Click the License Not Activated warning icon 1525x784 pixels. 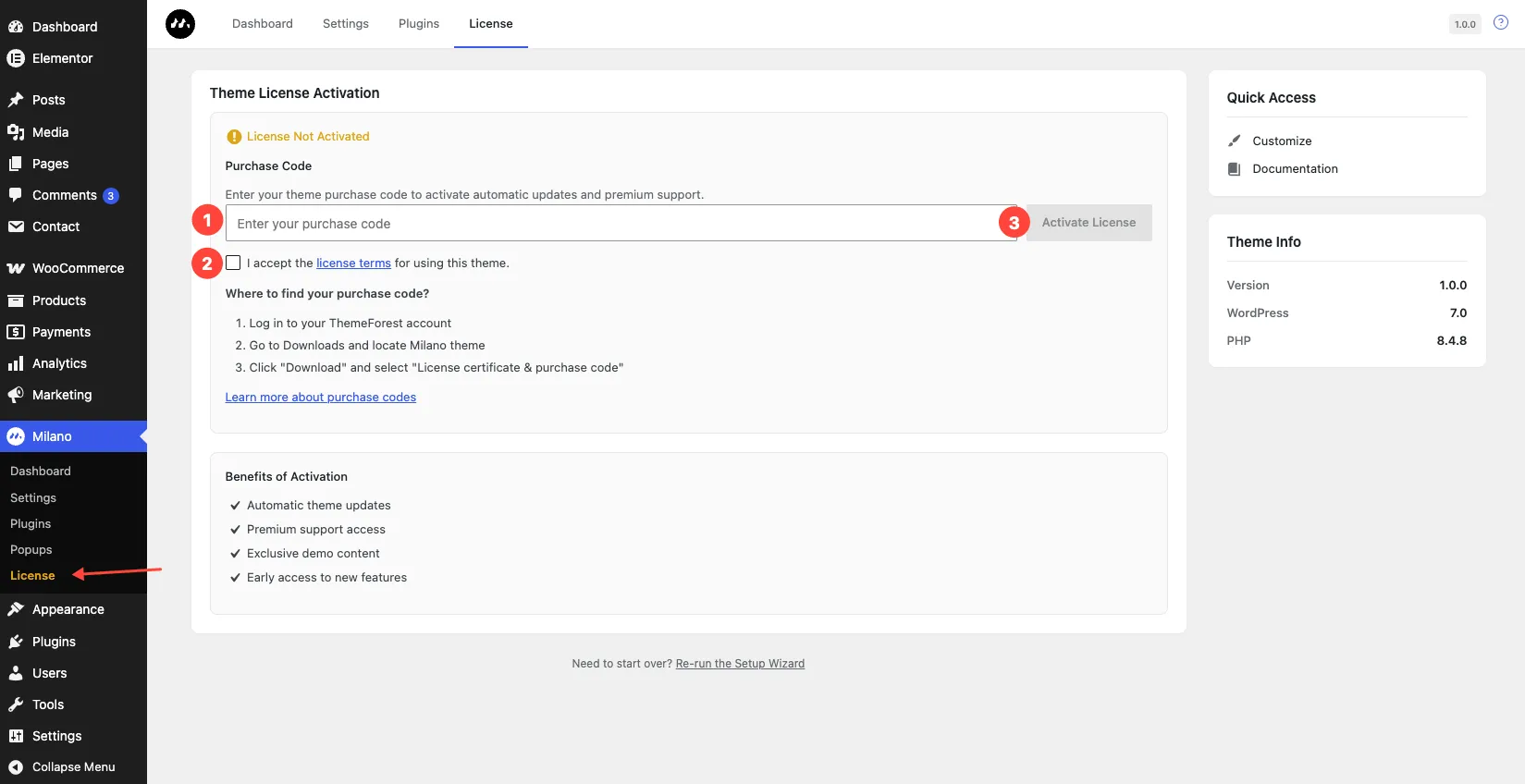[x=234, y=137]
